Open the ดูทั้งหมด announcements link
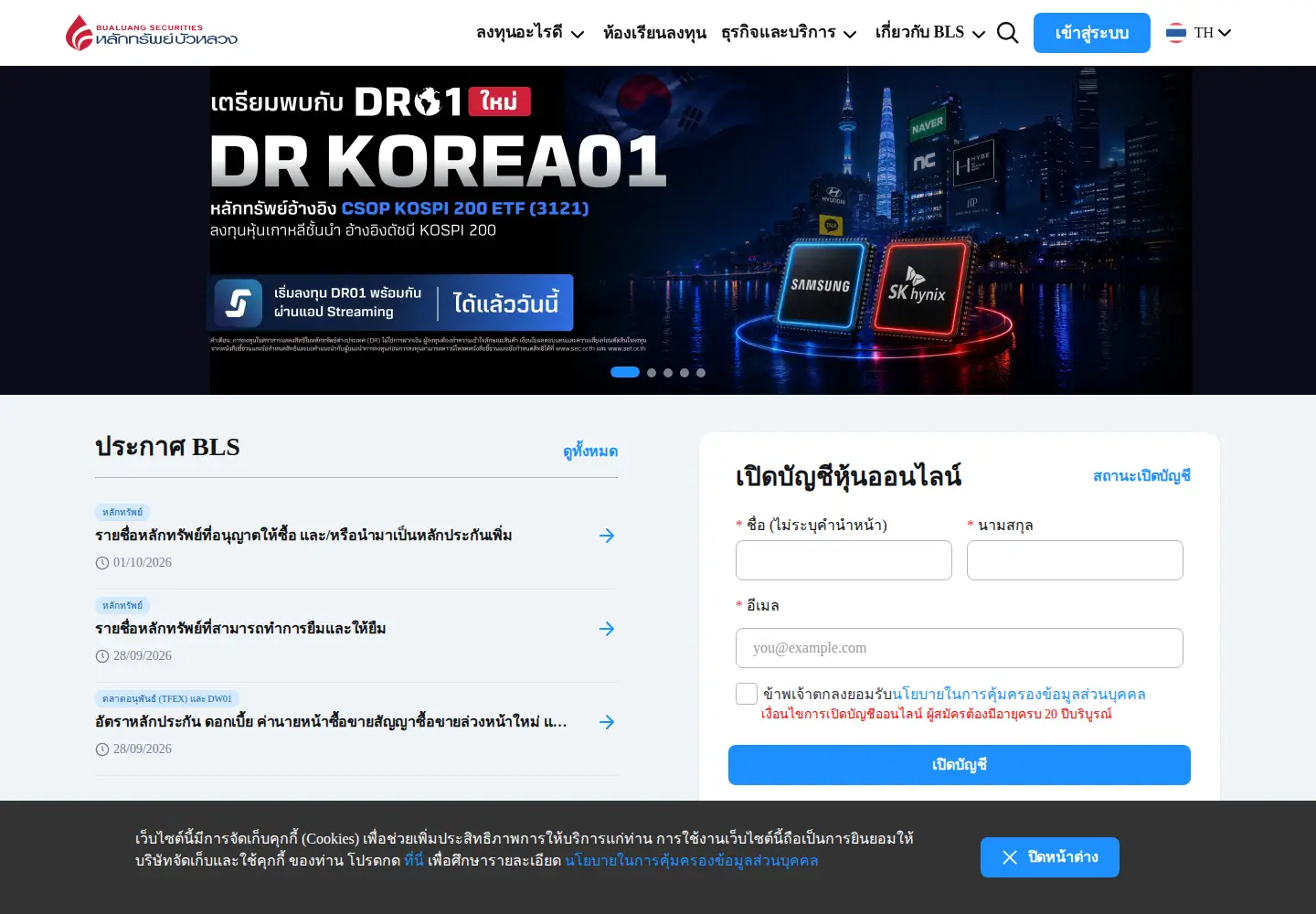Image resolution: width=1316 pixels, height=914 pixels. (x=590, y=452)
